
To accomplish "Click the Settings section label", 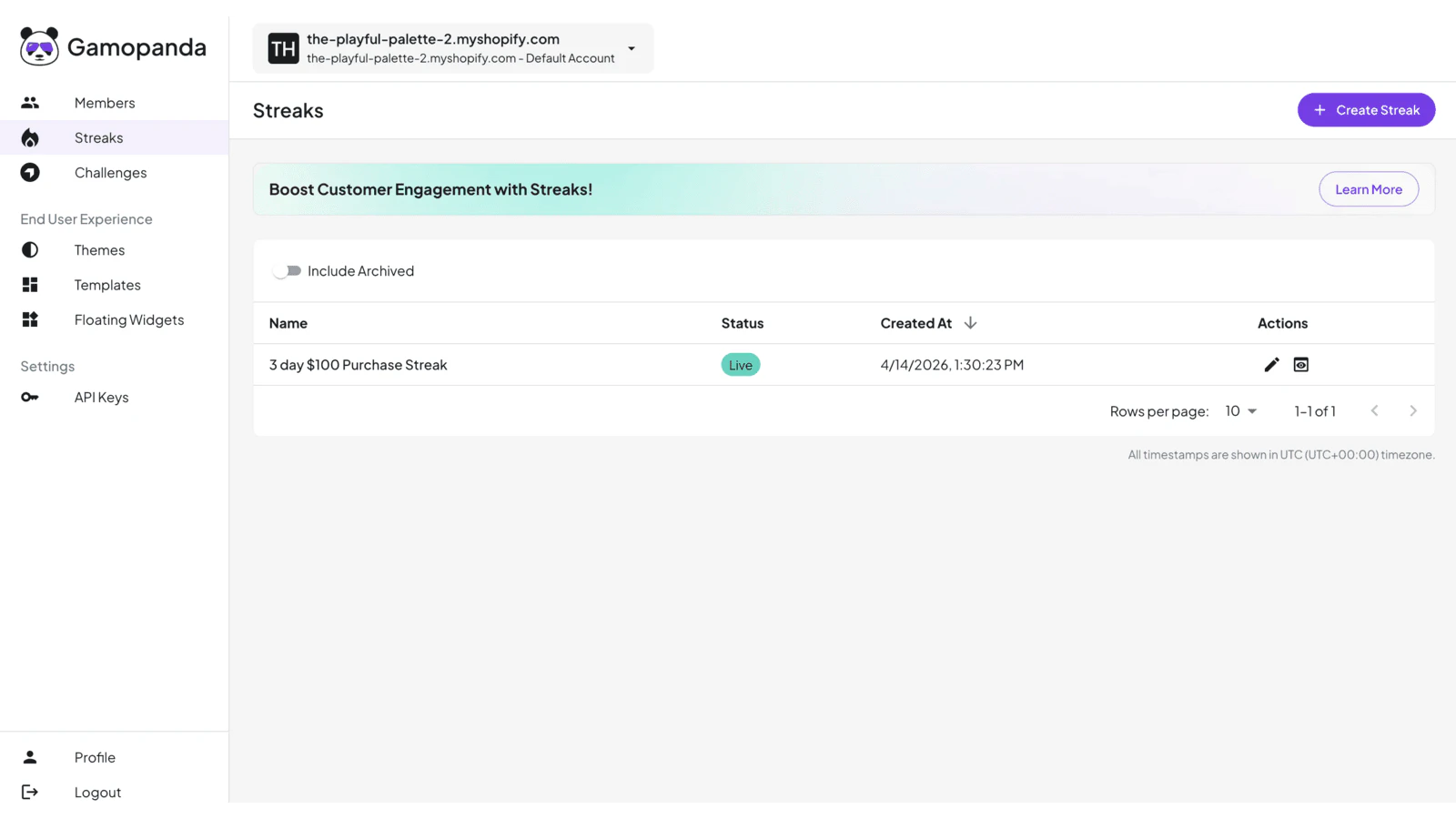I will pyautogui.click(x=47, y=367).
